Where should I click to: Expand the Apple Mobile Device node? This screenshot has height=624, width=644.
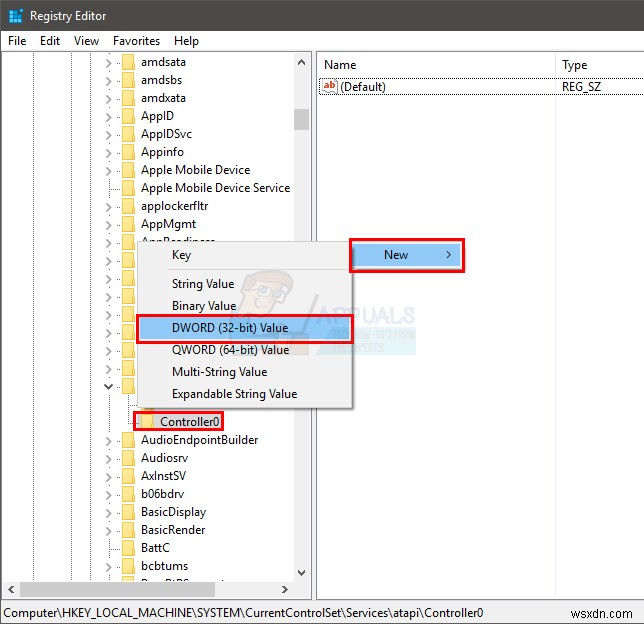pos(108,171)
